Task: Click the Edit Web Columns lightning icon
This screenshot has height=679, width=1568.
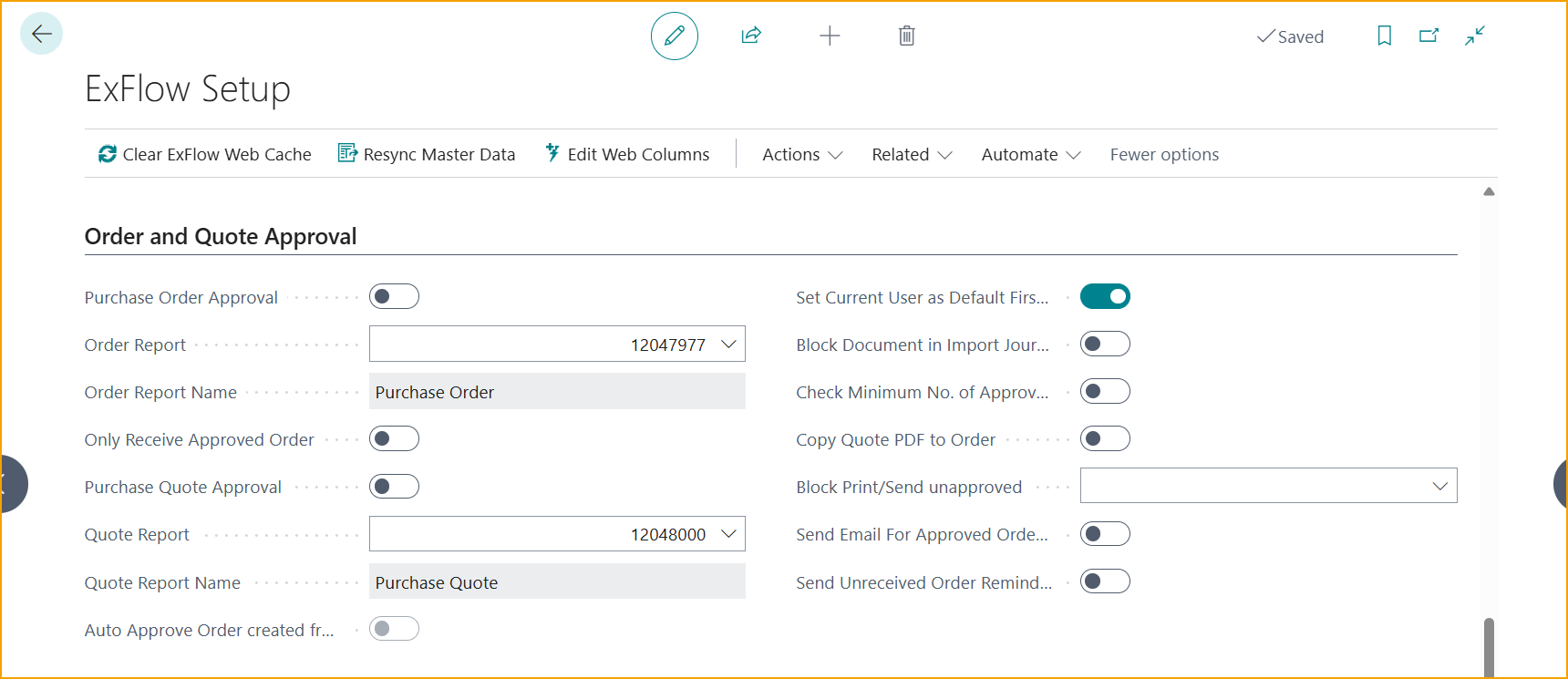Action: [552, 153]
